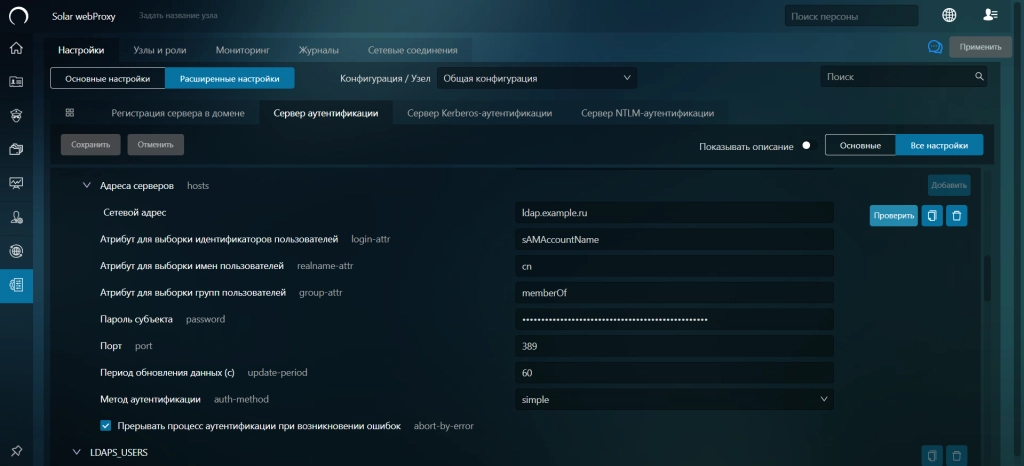Viewport: 1024px width, 466px height.
Task: Switch to Основные настройки
Action: [108, 78]
